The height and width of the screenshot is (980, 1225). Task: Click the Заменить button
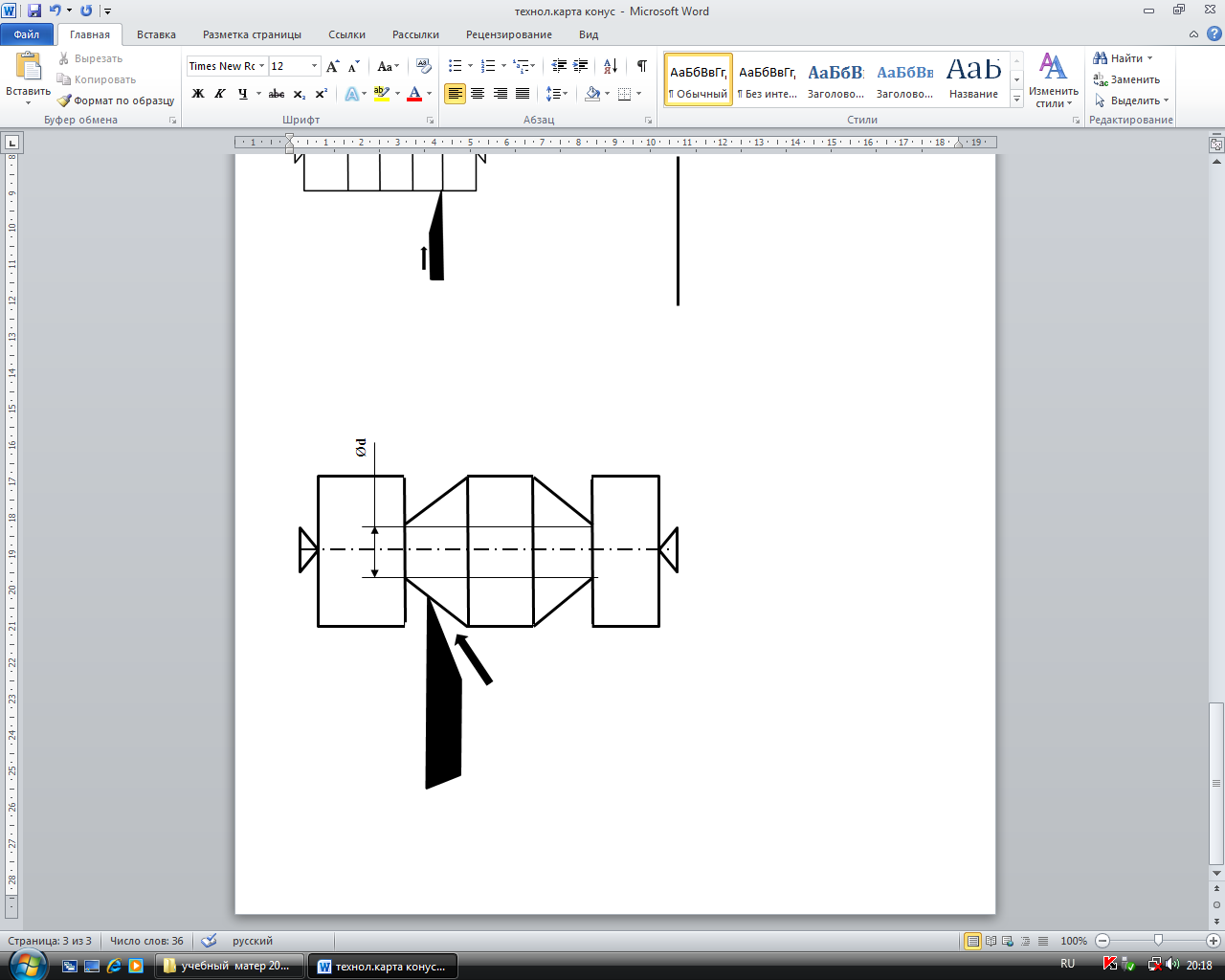tap(1126, 79)
